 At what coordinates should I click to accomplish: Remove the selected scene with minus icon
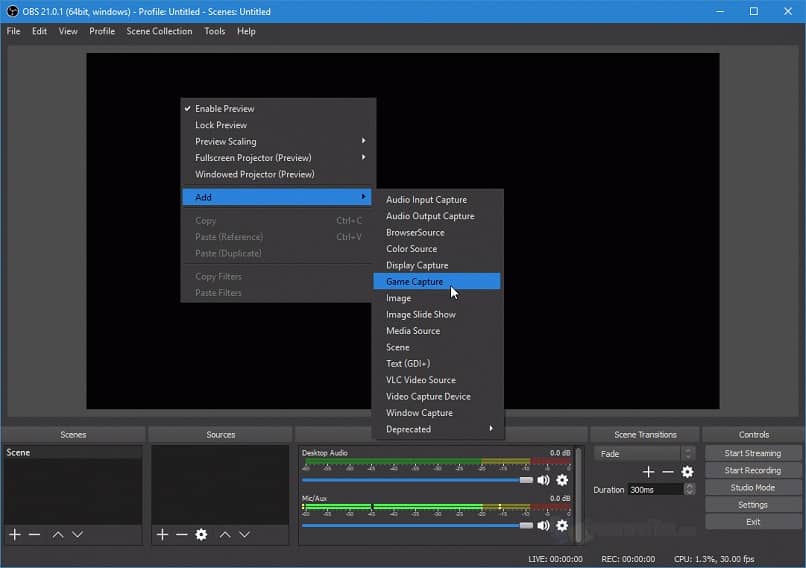(x=34, y=535)
